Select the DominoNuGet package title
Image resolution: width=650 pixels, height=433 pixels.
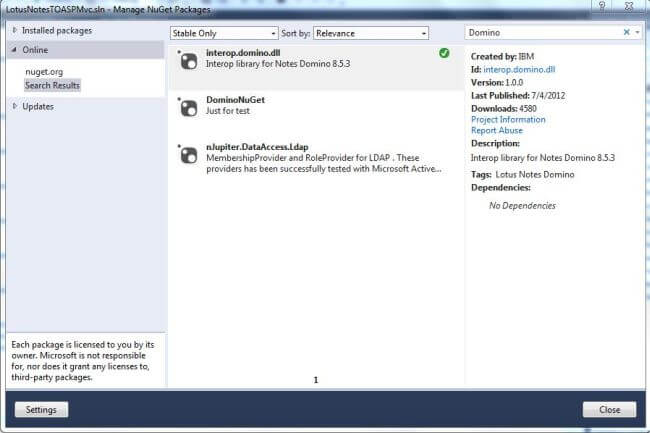coord(235,100)
